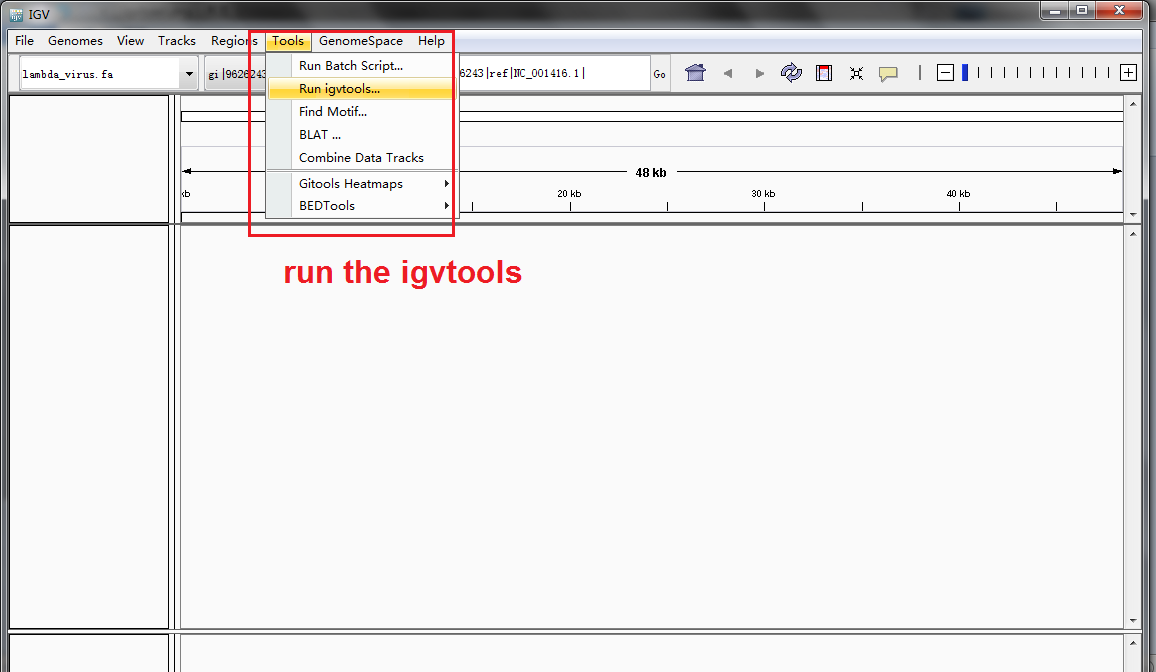Image resolution: width=1156 pixels, height=672 pixels.
Task: Click up arrow of bottom panel scrollbar
Action: (1133, 643)
